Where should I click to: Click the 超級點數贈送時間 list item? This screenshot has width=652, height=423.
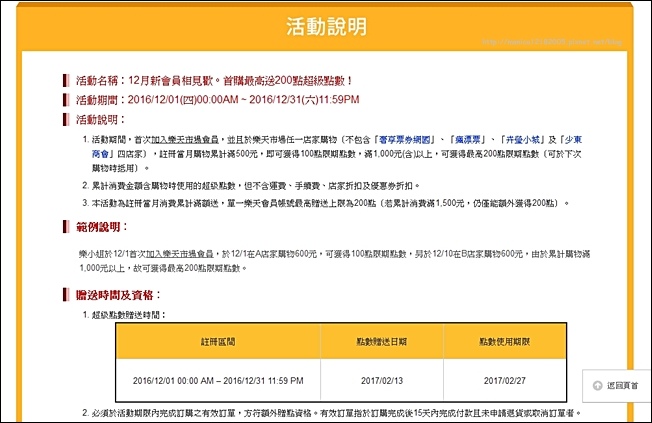[x=128, y=315]
